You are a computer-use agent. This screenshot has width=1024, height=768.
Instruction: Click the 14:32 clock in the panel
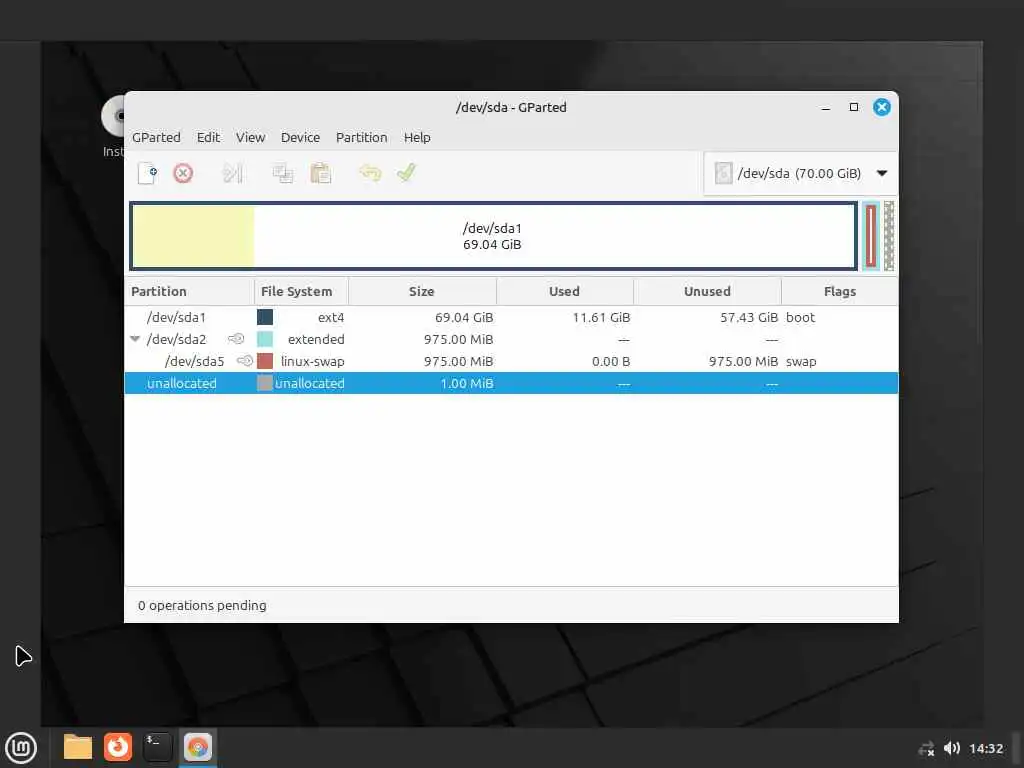pos(986,748)
